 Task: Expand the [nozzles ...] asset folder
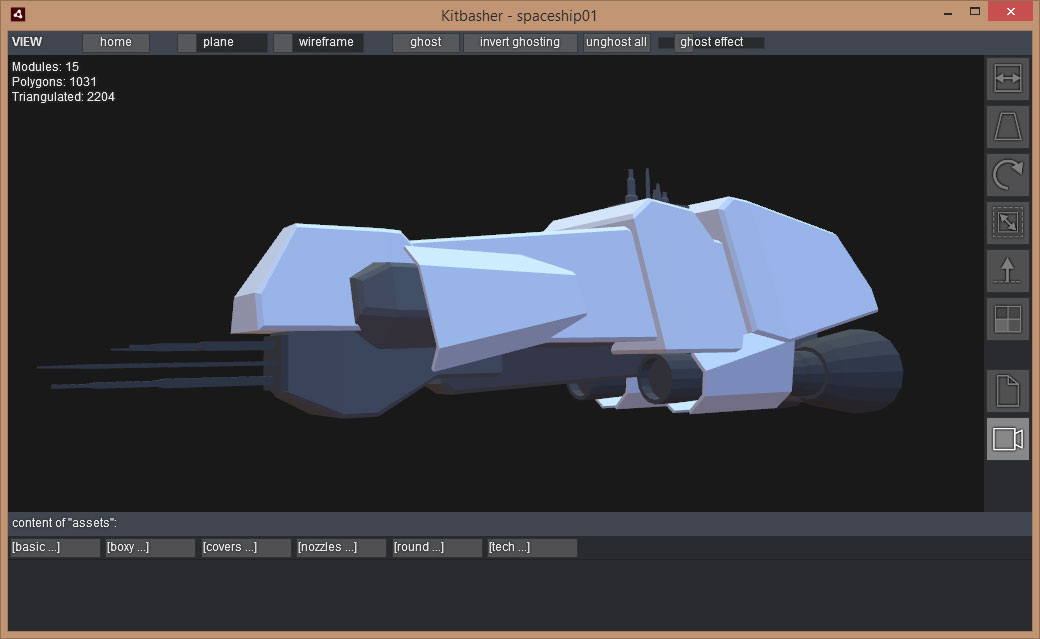point(341,548)
